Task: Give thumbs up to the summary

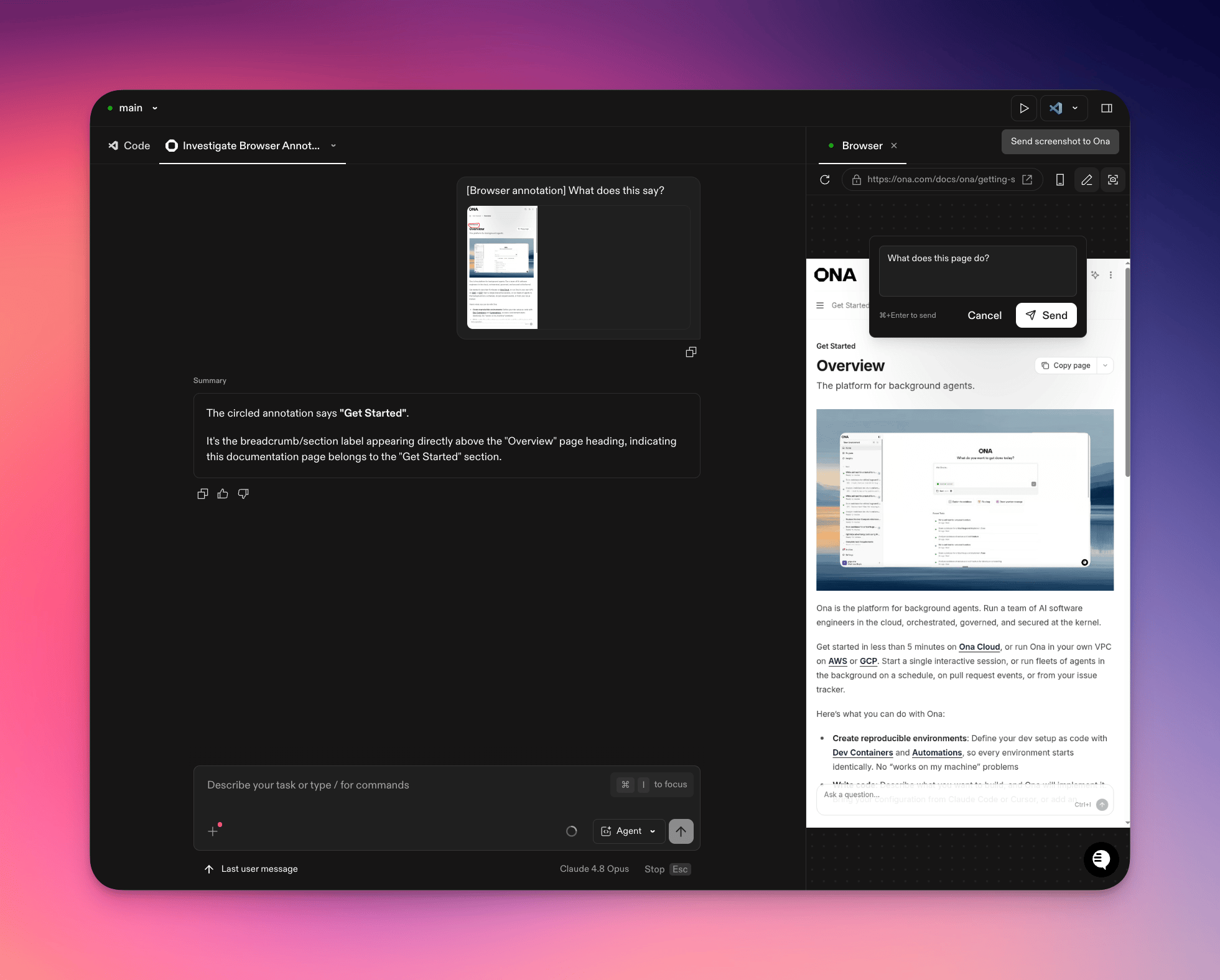Action: 223,494
